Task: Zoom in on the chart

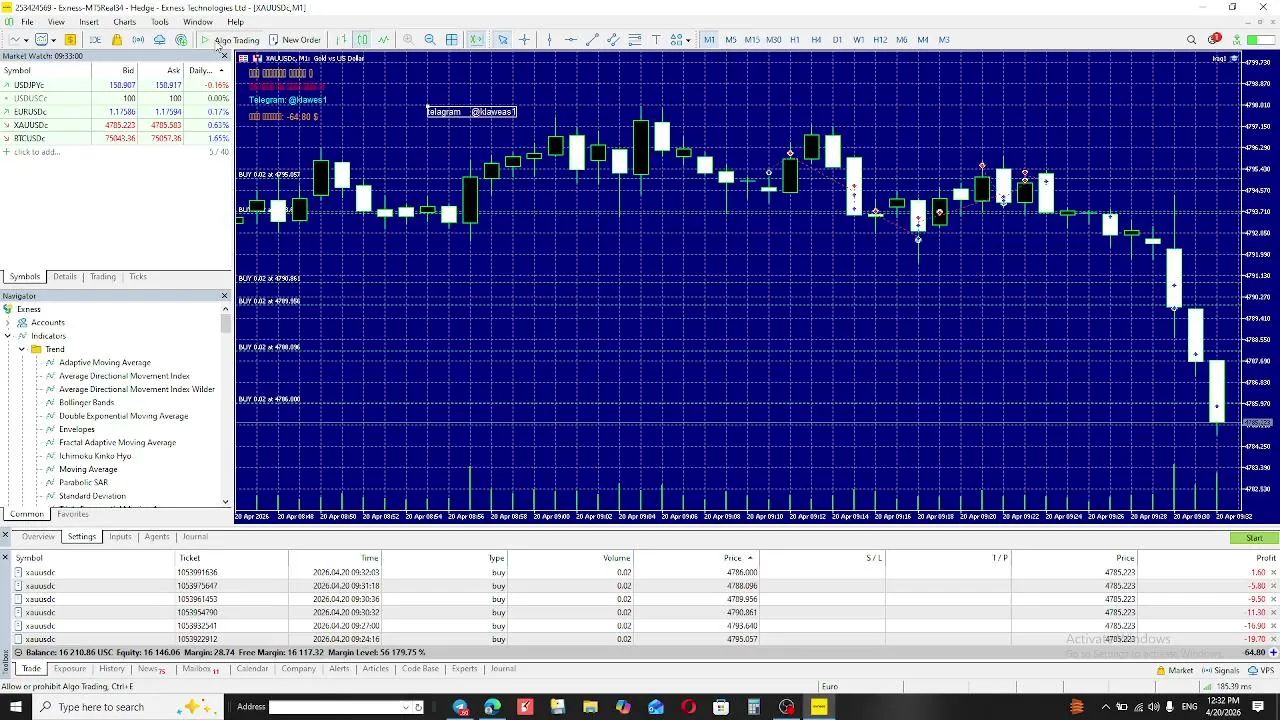Action: click(x=408, y=40)
